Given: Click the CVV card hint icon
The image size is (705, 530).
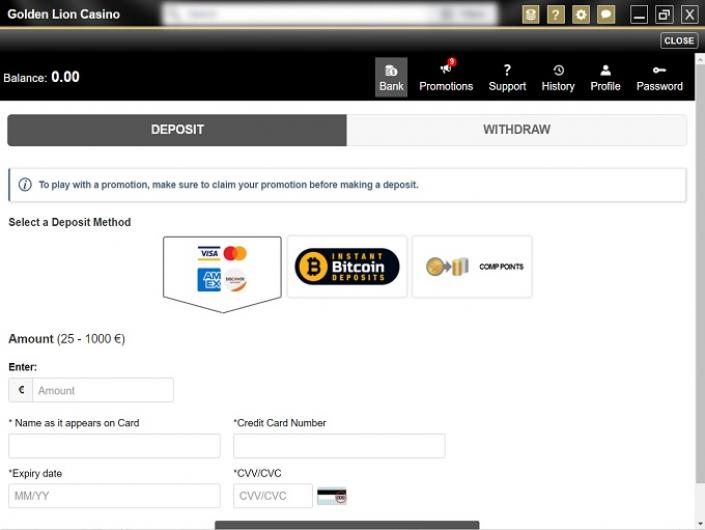Looking at the screenshot, I should point(331,496).
